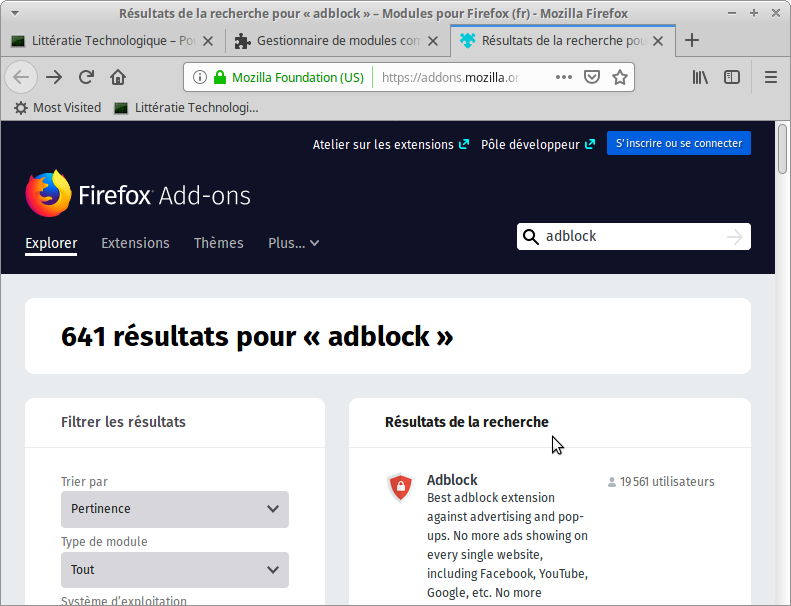Bookmark this page with star icon
The image size is (791, 606).
click(x=619, y=77)
